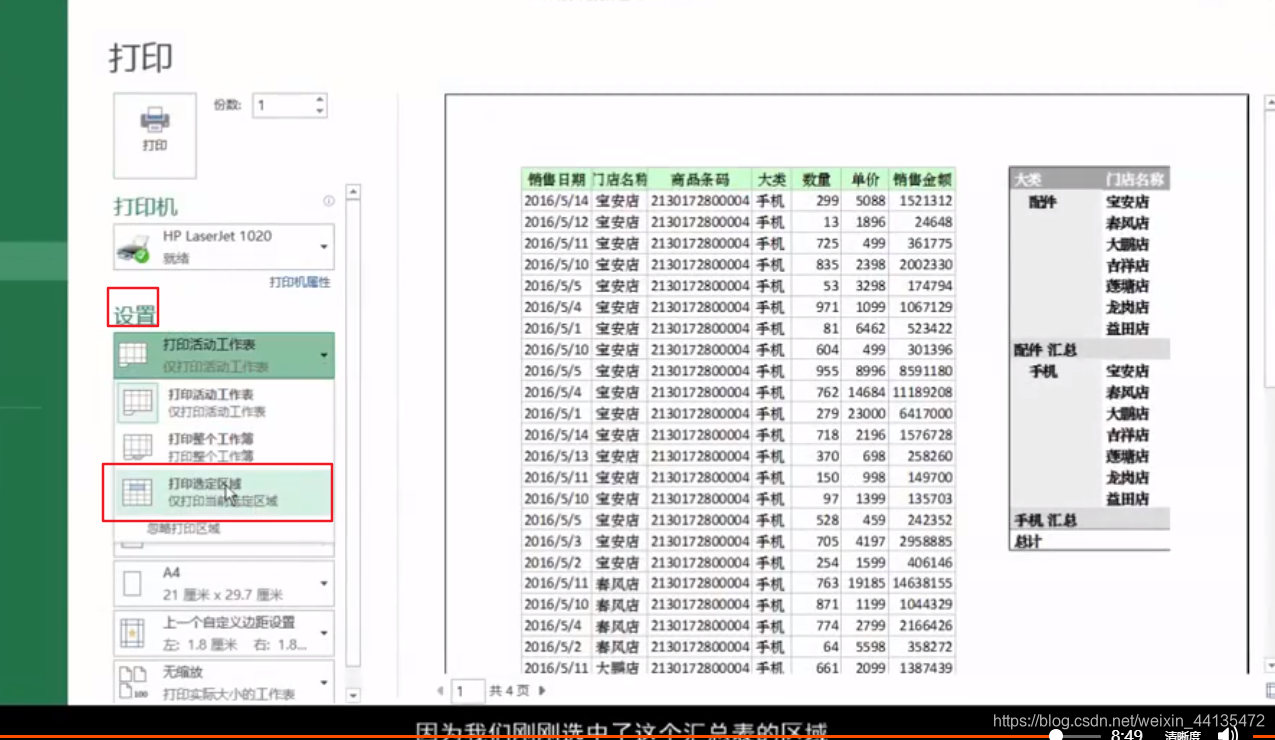
Task: Choose 忽略打印区域 in the dropdown list
Action: 184,528
